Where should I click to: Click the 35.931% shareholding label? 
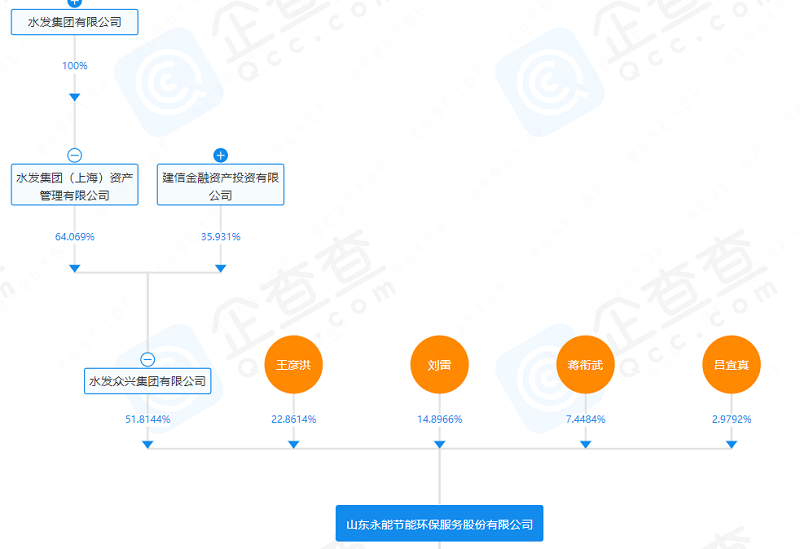[x=220, y=237]
